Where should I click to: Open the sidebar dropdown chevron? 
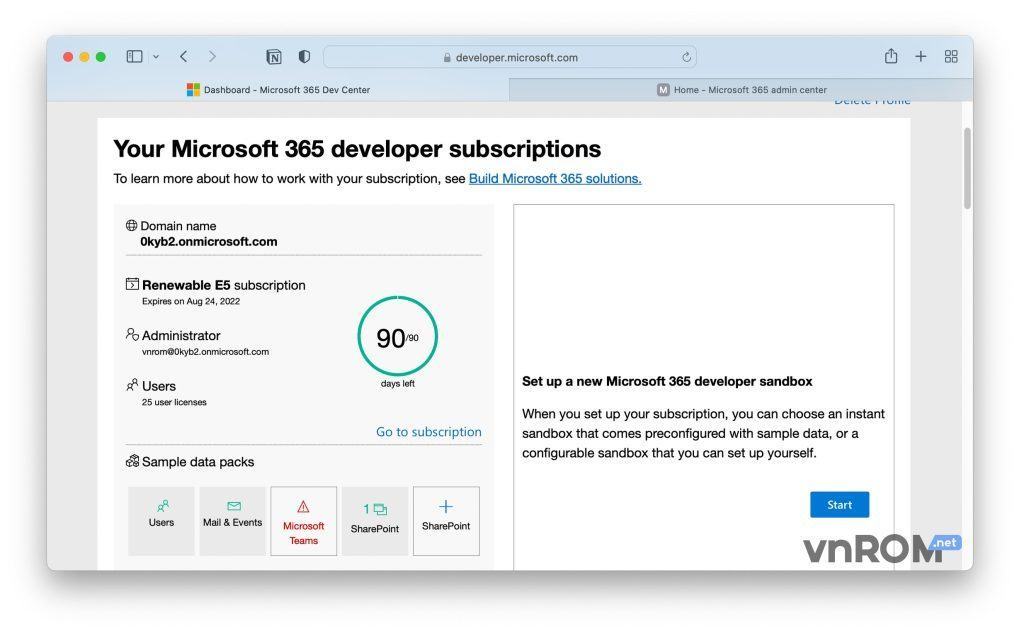pos(156,57)
